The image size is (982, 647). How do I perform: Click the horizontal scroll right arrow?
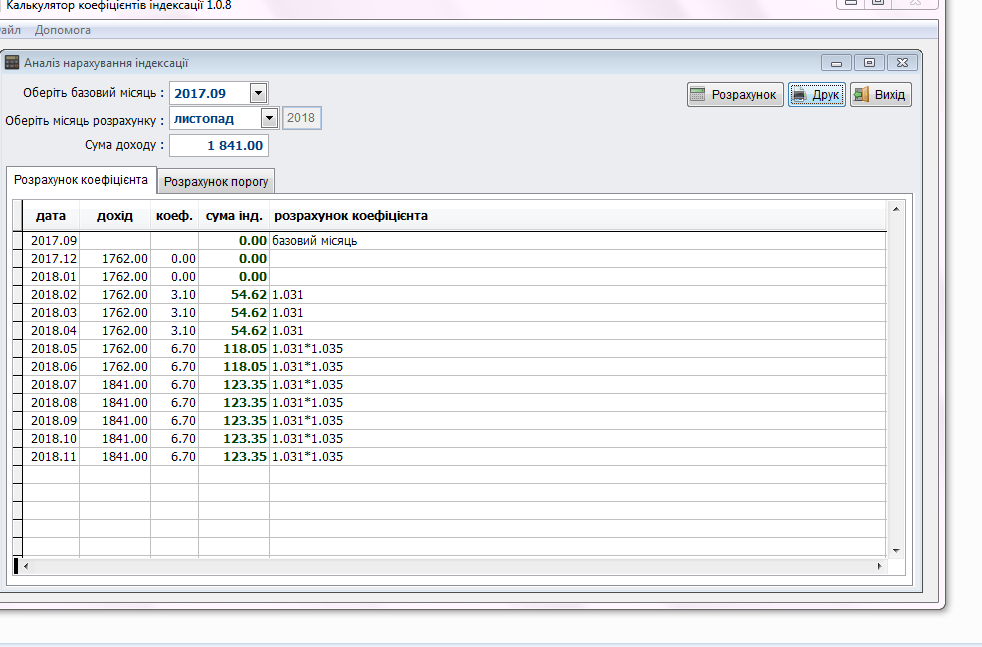(879, 566)
